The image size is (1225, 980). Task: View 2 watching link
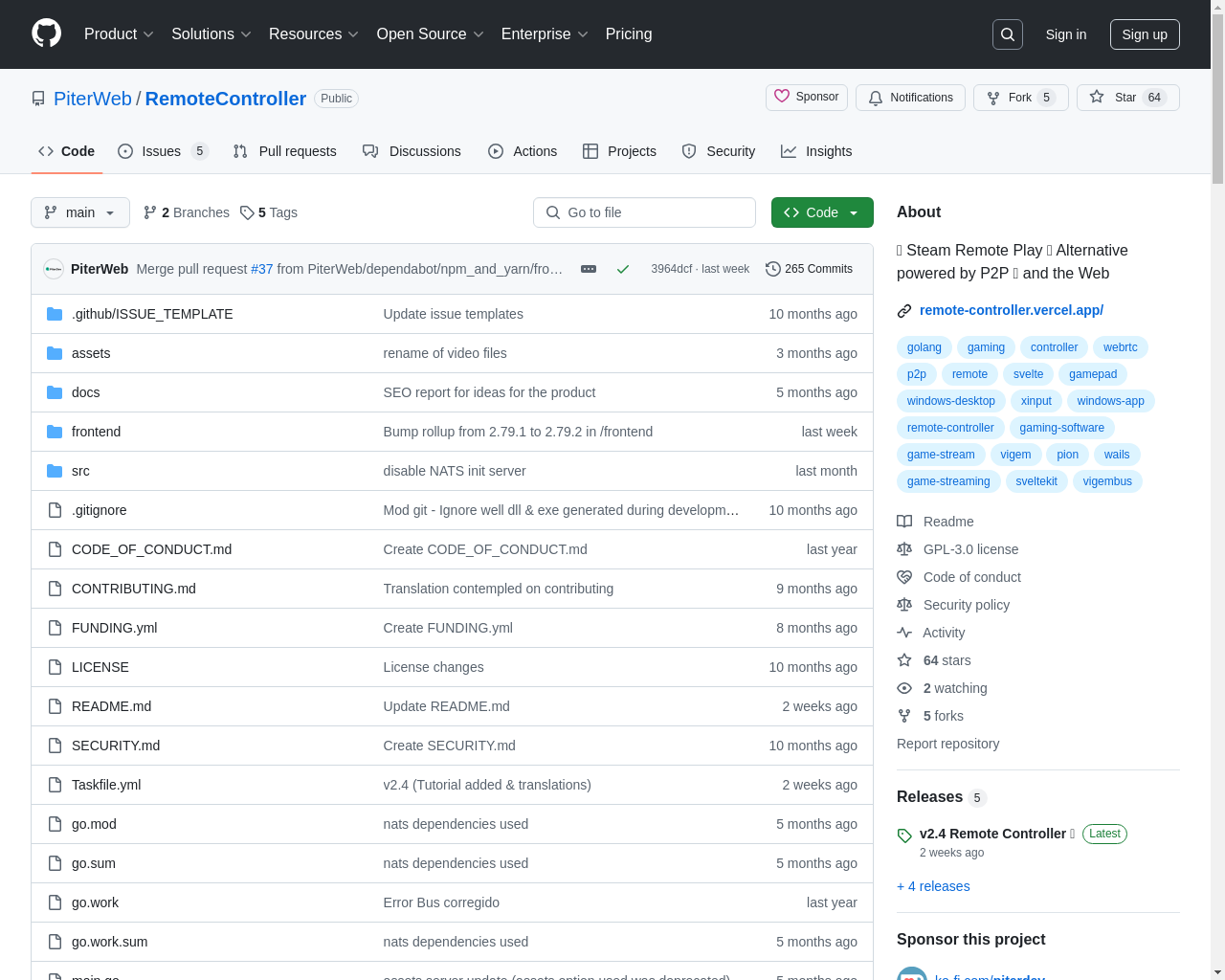pos(942,688)
